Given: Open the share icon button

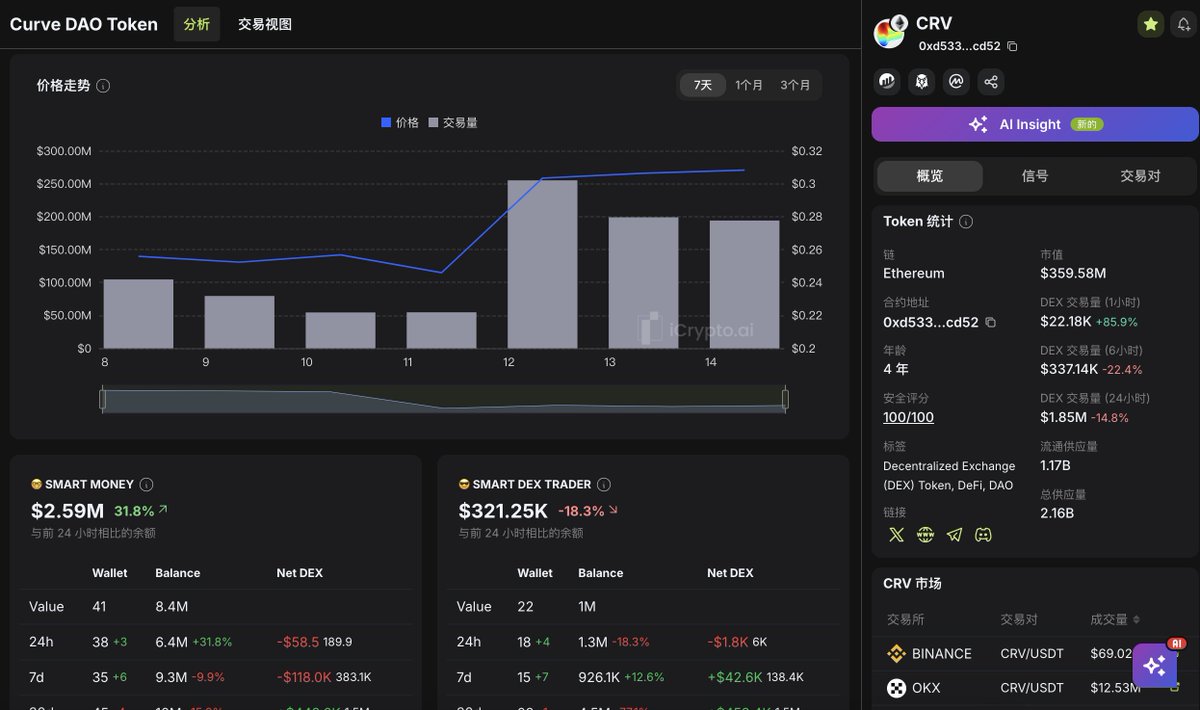Looking at the screenshot, I should coord(990,82).
